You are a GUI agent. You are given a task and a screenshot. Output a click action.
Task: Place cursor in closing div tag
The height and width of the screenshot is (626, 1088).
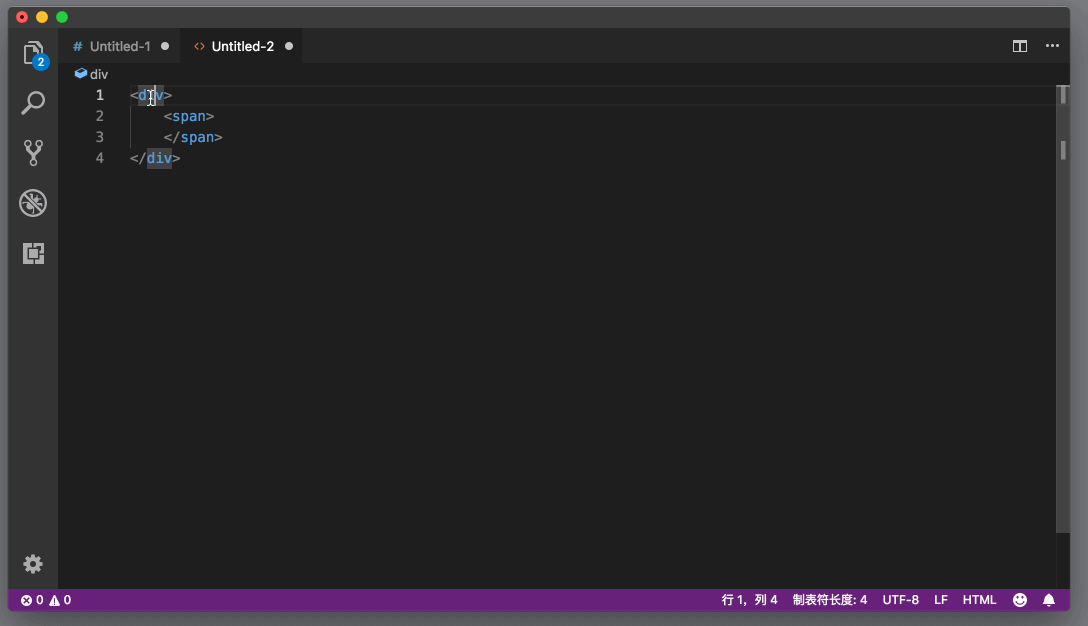coord(155,158)
